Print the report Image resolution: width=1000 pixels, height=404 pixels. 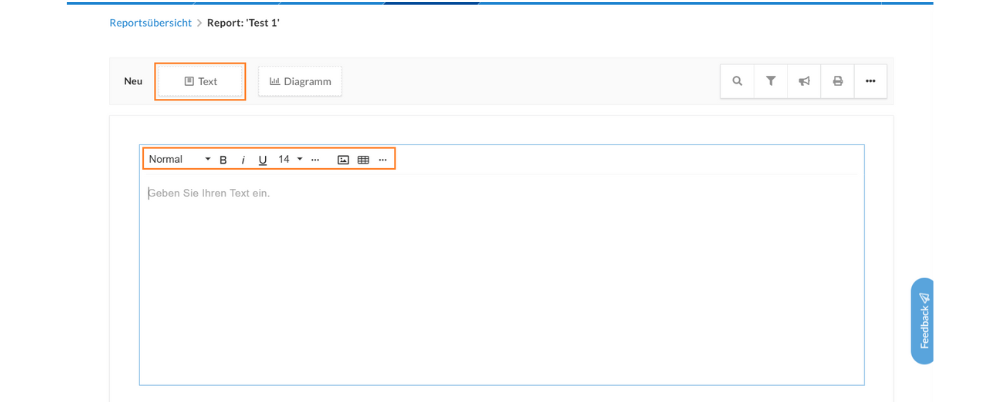pos(838,81)
